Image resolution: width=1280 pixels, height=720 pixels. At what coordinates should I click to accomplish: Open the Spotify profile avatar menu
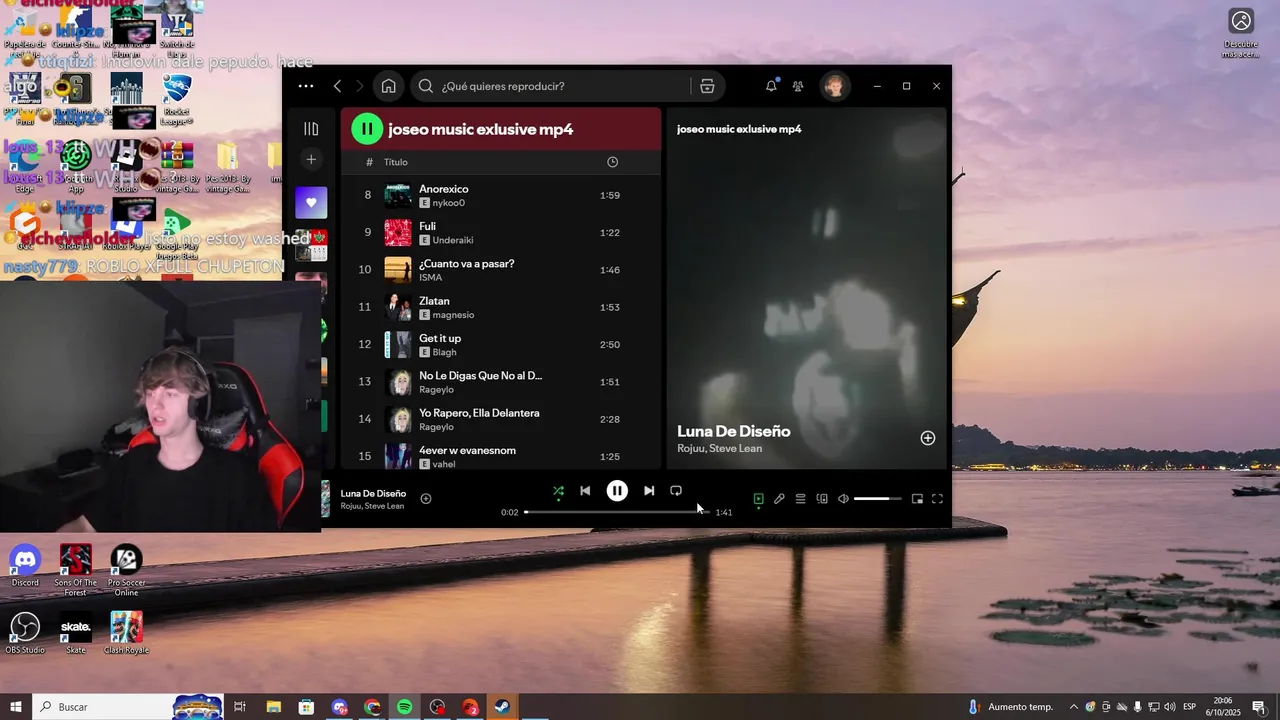pos(834,86)
